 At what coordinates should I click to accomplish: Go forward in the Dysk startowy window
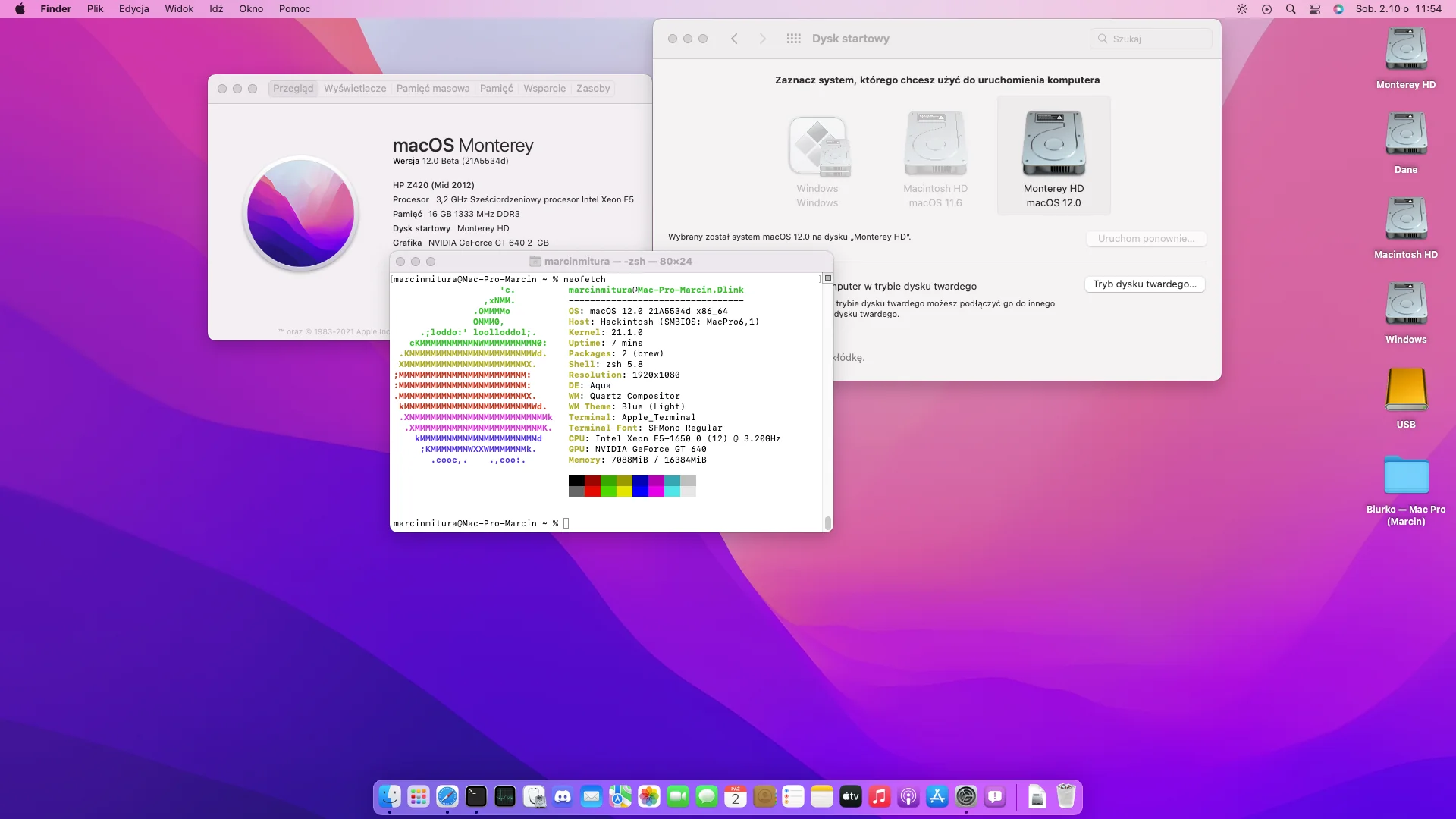pos(763,39)
